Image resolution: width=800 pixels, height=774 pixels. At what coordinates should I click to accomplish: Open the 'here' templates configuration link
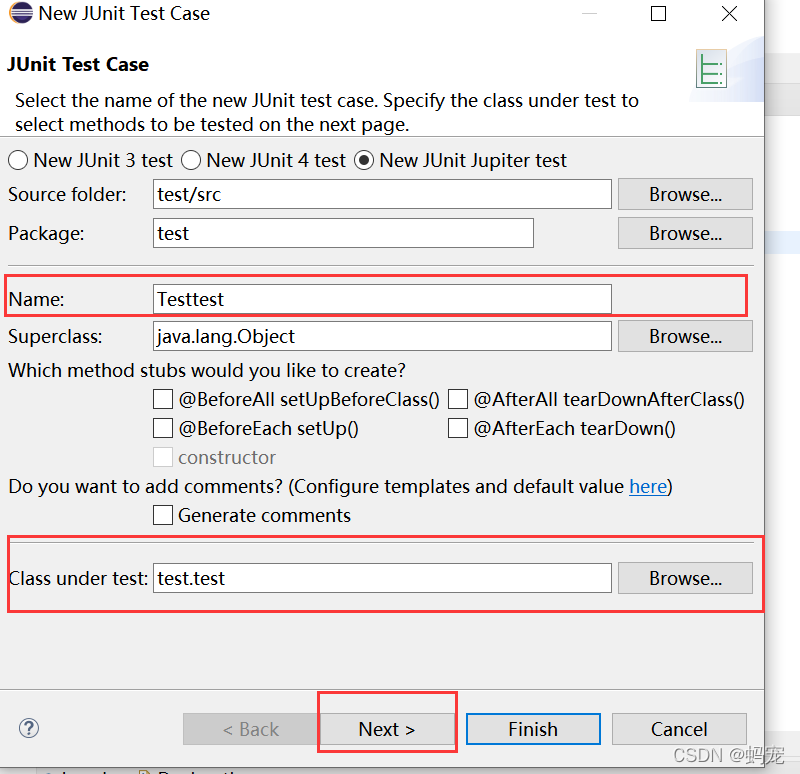point(648,487)
